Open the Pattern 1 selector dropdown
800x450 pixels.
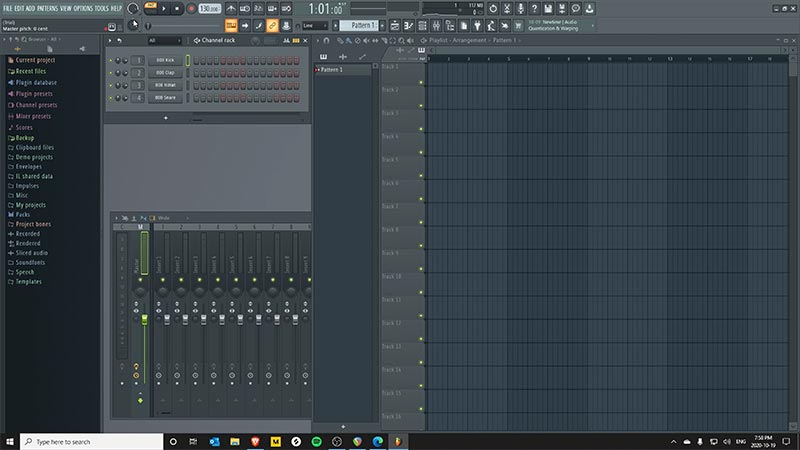pyautogui.click(x=362, y=24)
